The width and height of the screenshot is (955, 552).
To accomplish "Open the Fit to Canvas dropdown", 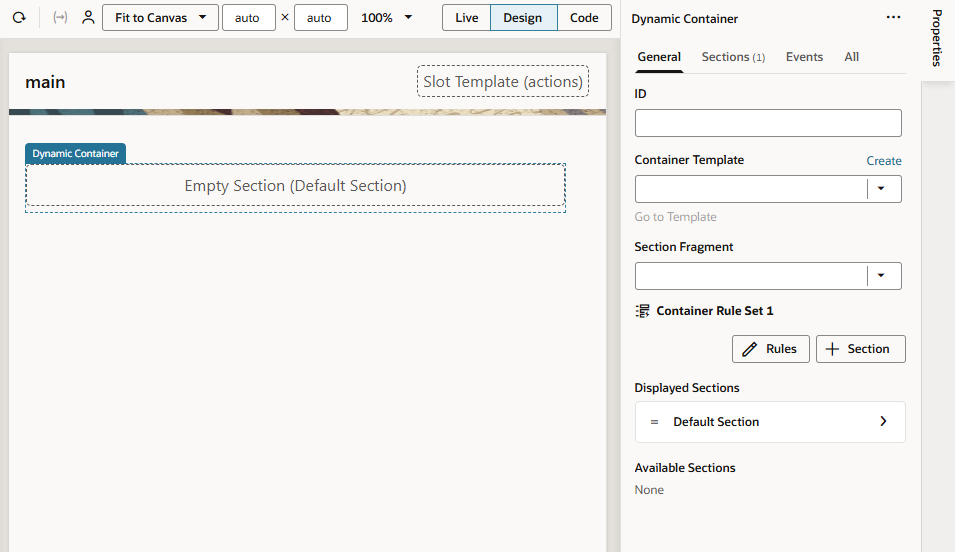I will [160, 18].
